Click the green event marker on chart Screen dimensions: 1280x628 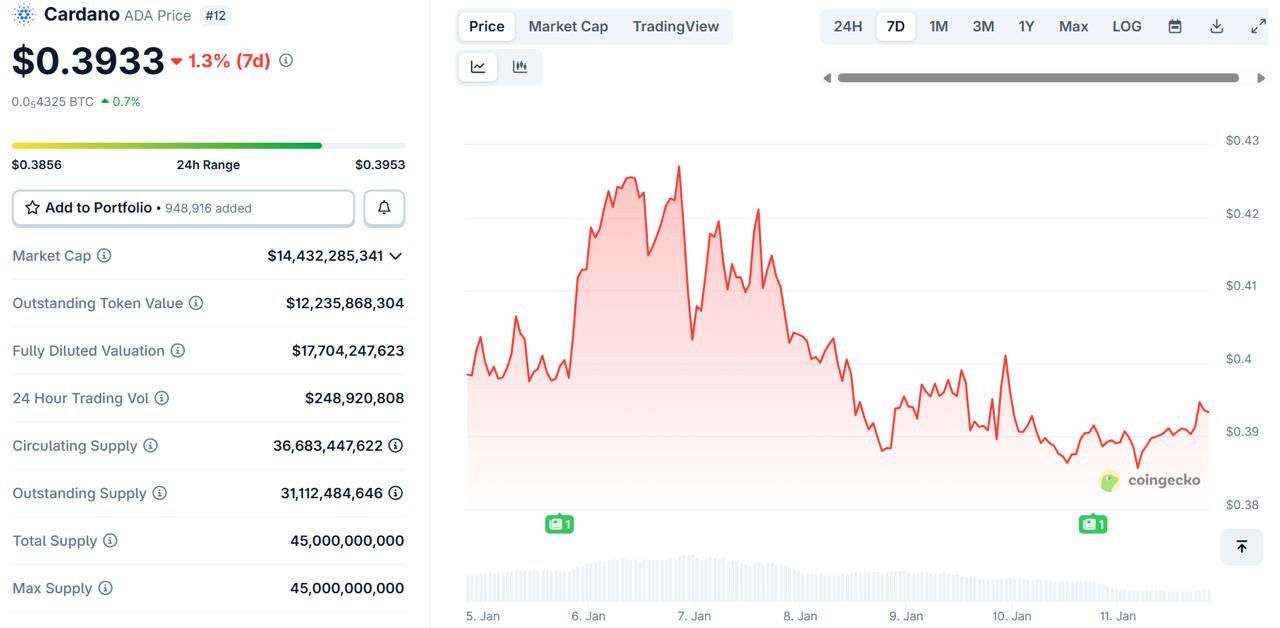click(x=559, y=523)
